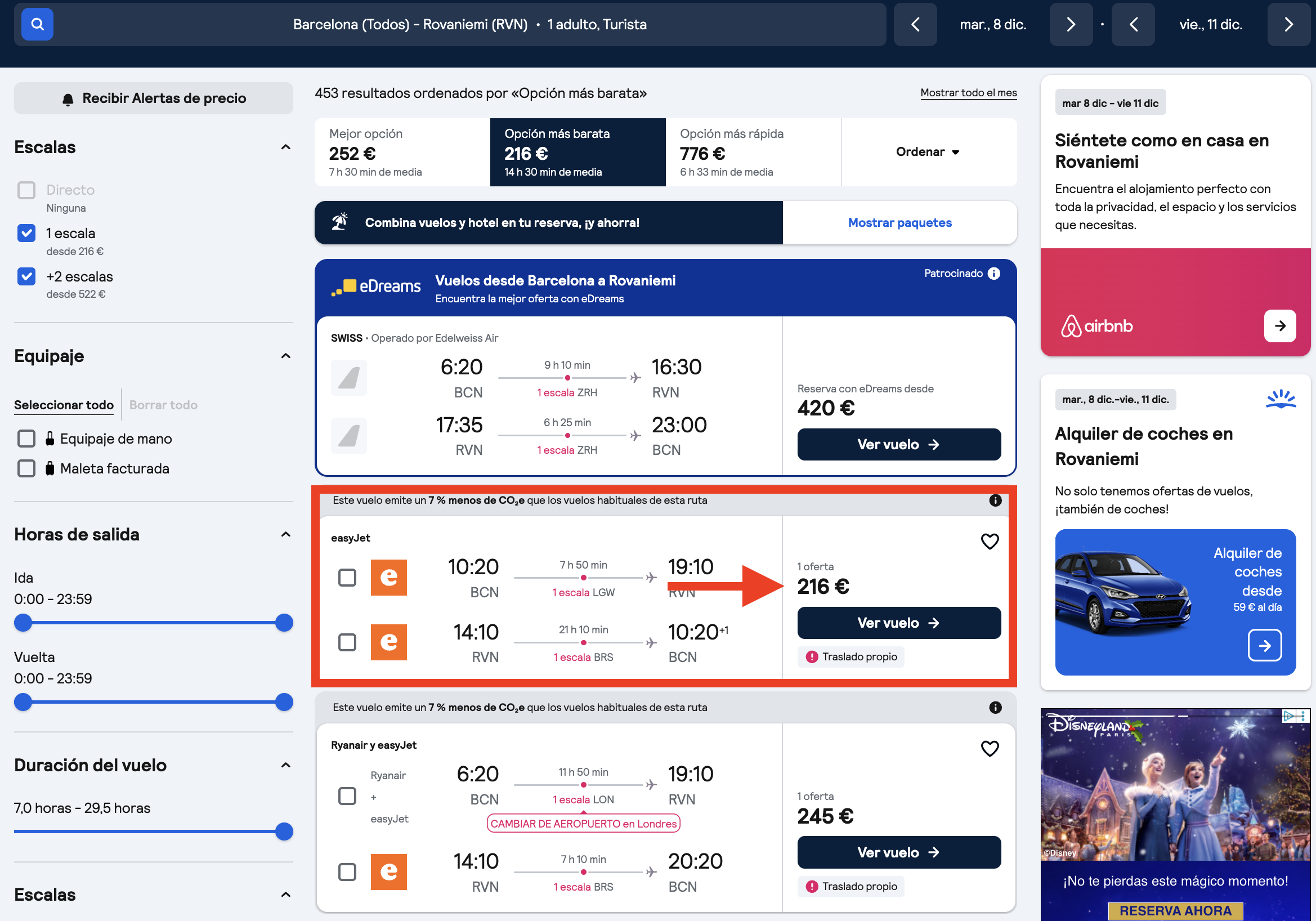Click Seleccionar todo under Equipaje
1316x921 pixels.
pyautogui.click(x=64, y=405)
